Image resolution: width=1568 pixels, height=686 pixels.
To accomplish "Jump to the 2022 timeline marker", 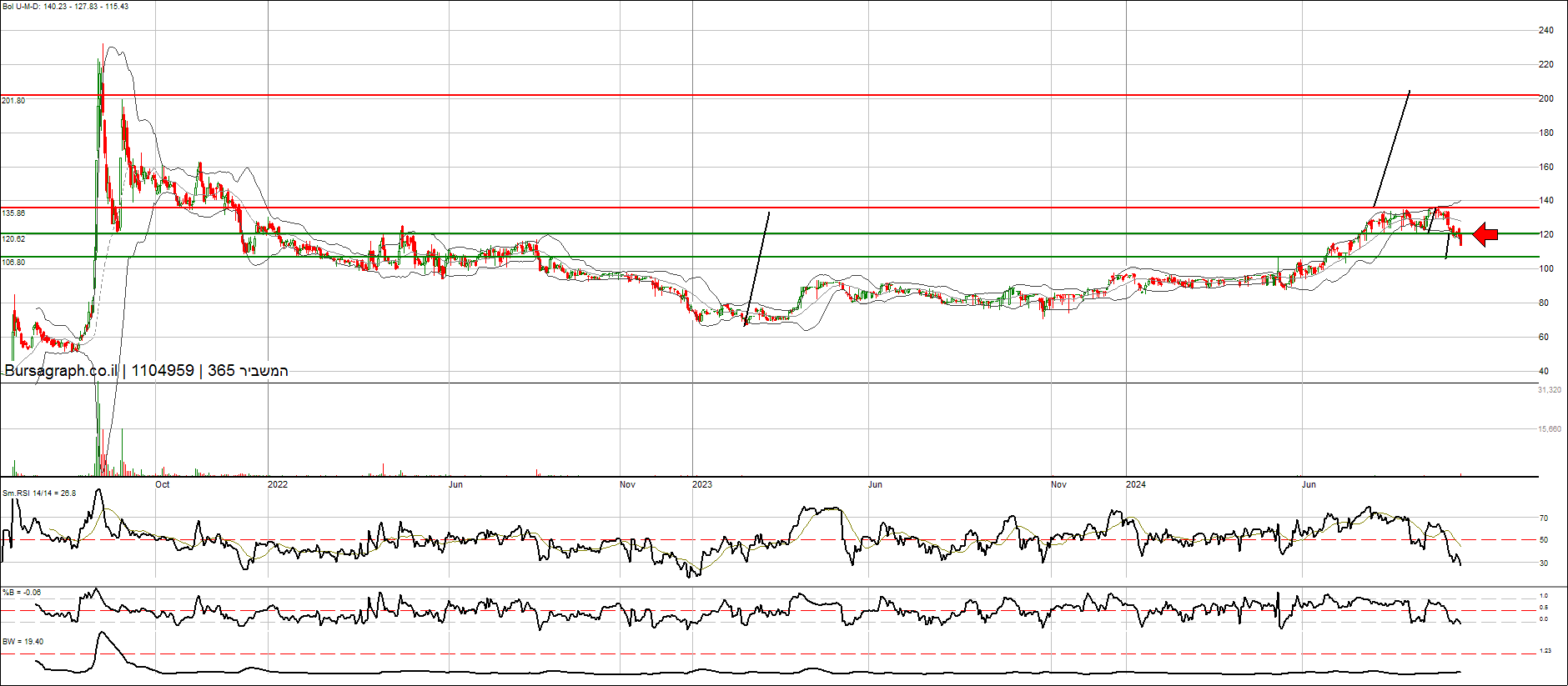I will (x=277, y=484).
